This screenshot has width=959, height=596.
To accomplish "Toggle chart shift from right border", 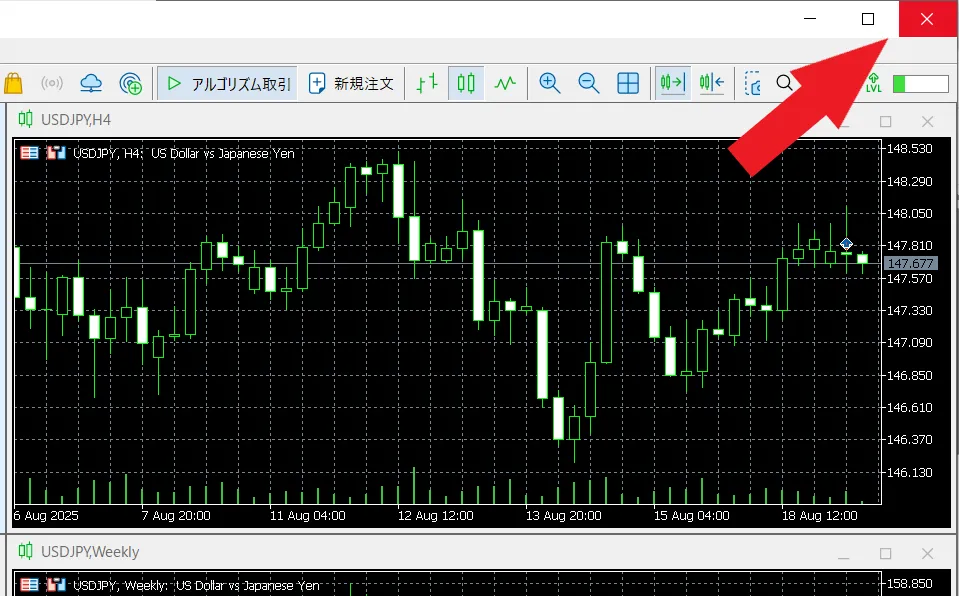I will click(711, 83).
